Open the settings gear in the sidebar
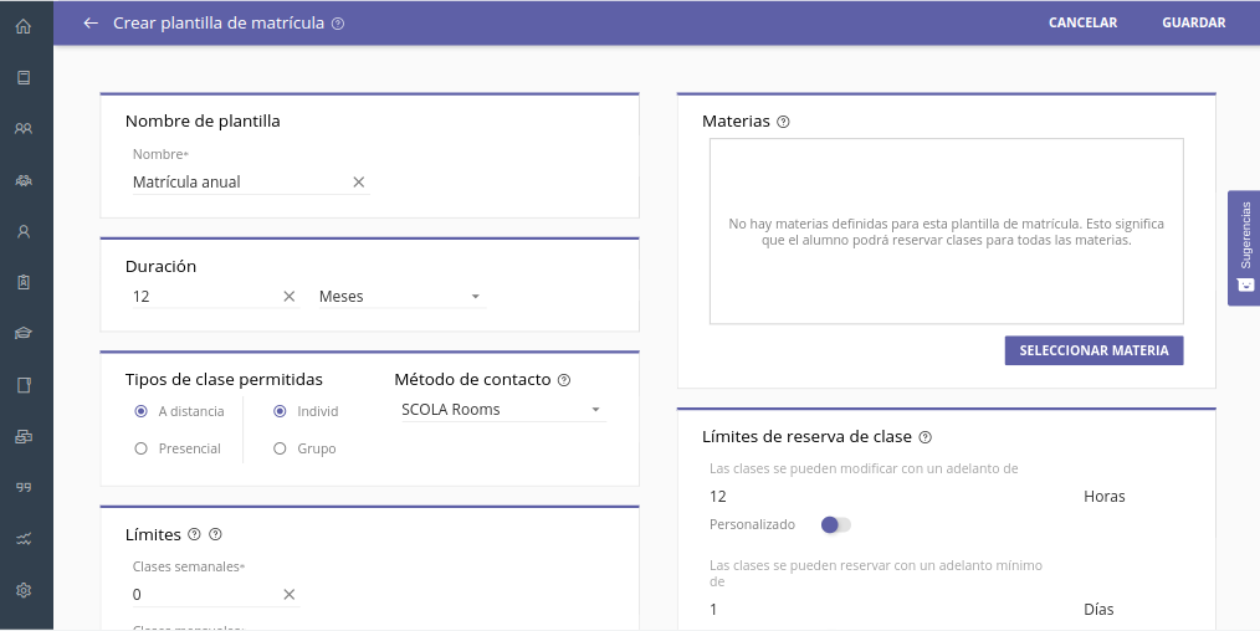The height and width of the screenshot is (631, 1260). (x=24, y=592)
